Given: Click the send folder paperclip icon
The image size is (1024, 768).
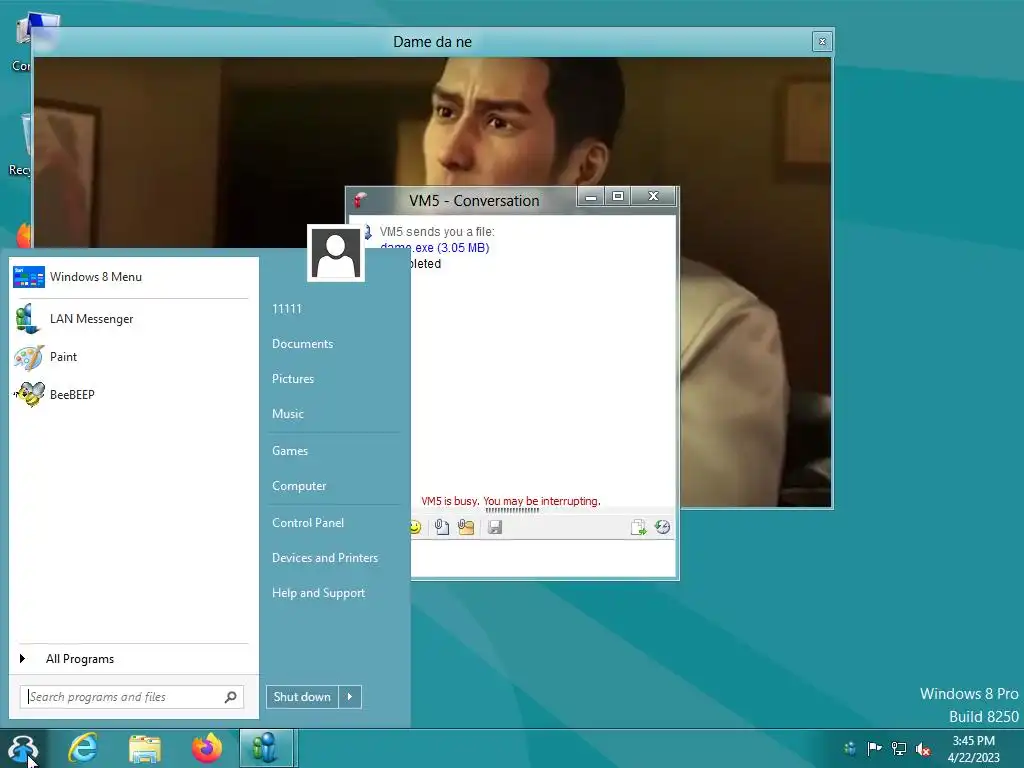Looking at the screenshot, I should [466, 527].
